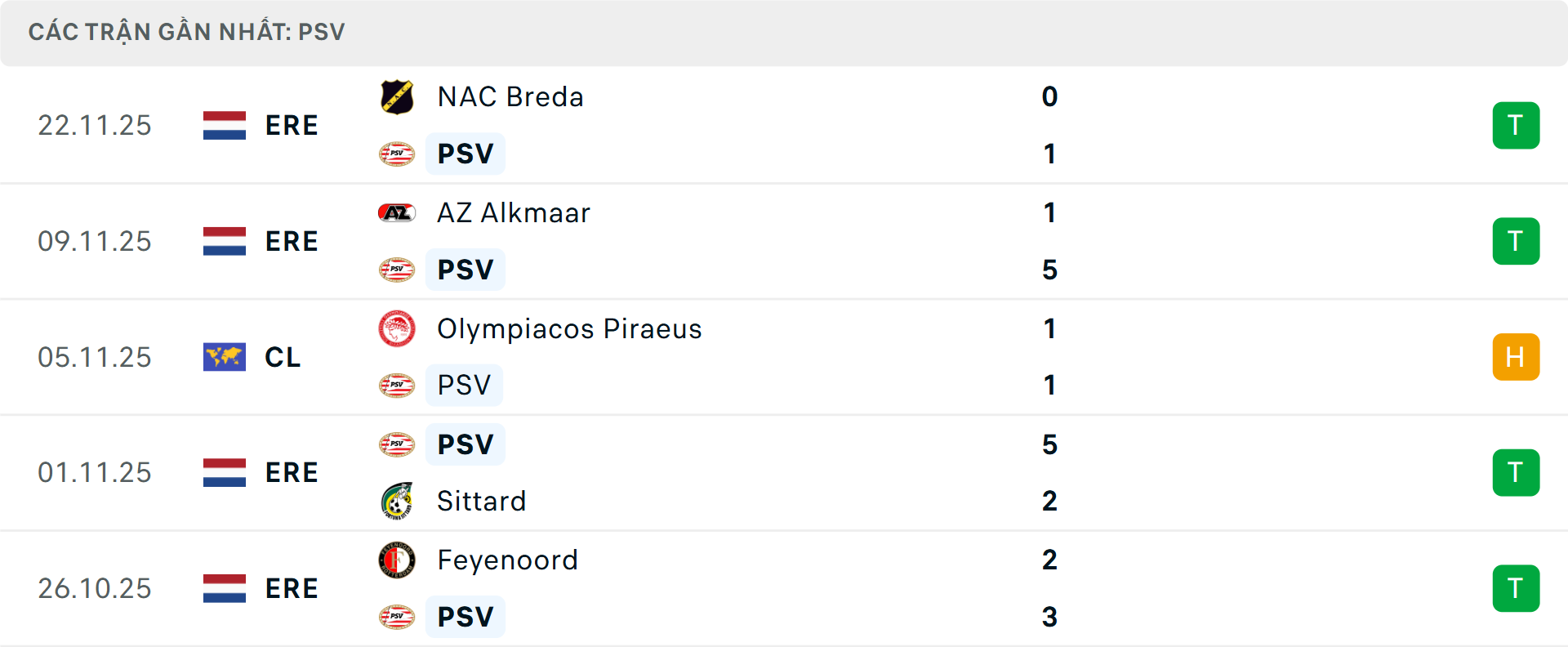Select the Olympiacos Piraeus team name
Image resolution: width=1568 pixels, height=647 pixels.
[x=569, y=329]
